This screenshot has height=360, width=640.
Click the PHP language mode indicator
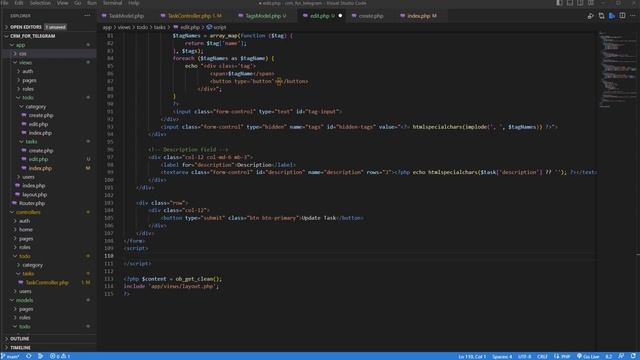coord(565,356)
